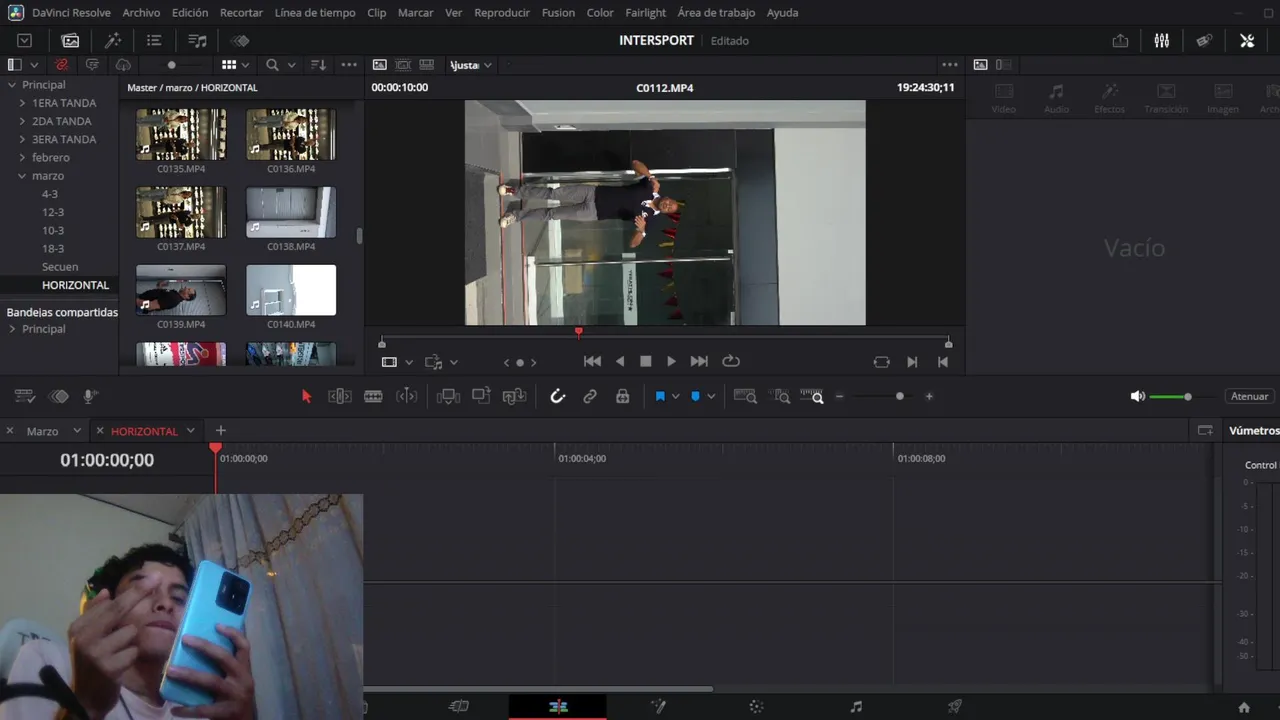This screenshot has width=1280, height=720.
Task: Toggle Position Lock padlock icon
Action: 623,397
